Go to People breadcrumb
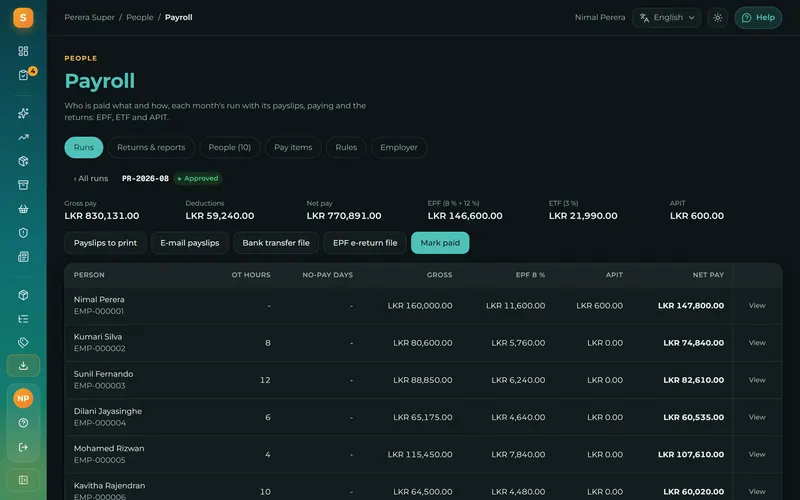Screen dimensions: 800x500 tap(140, 17)
